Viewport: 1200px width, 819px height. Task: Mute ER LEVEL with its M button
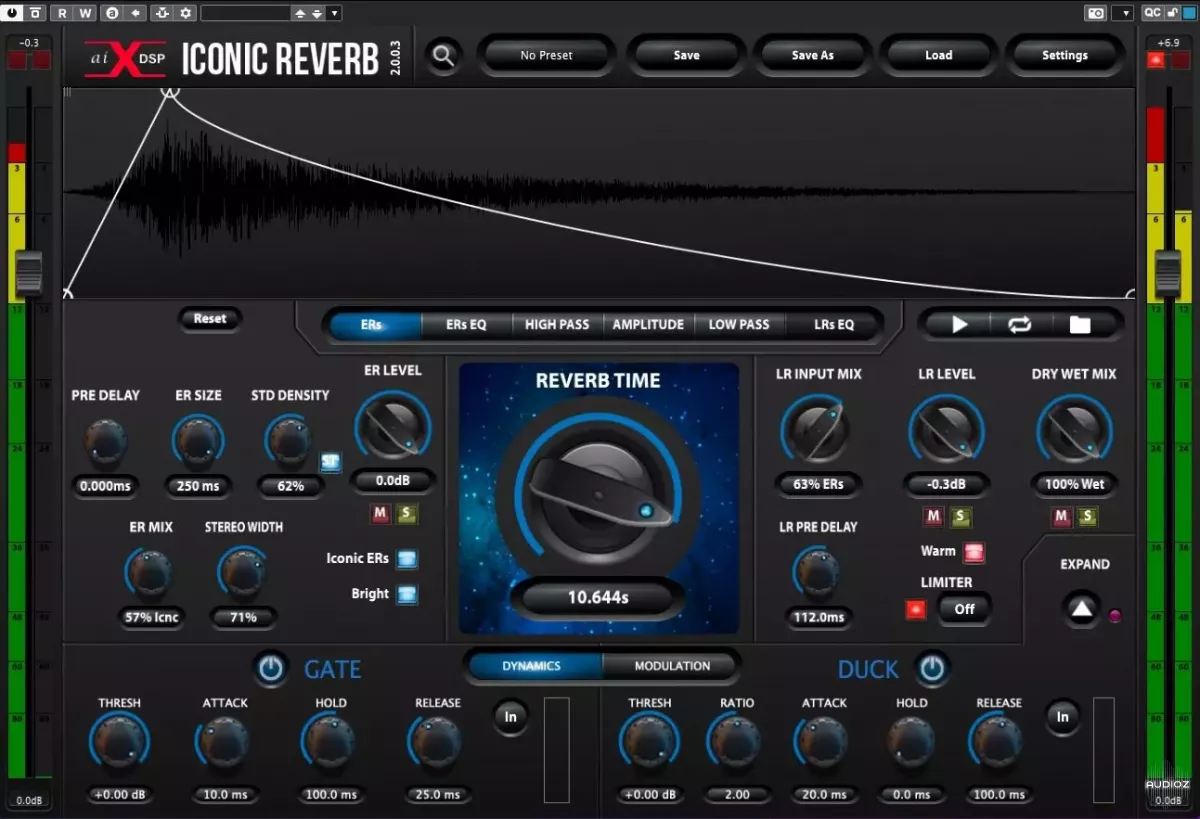[x=380, y=514]
